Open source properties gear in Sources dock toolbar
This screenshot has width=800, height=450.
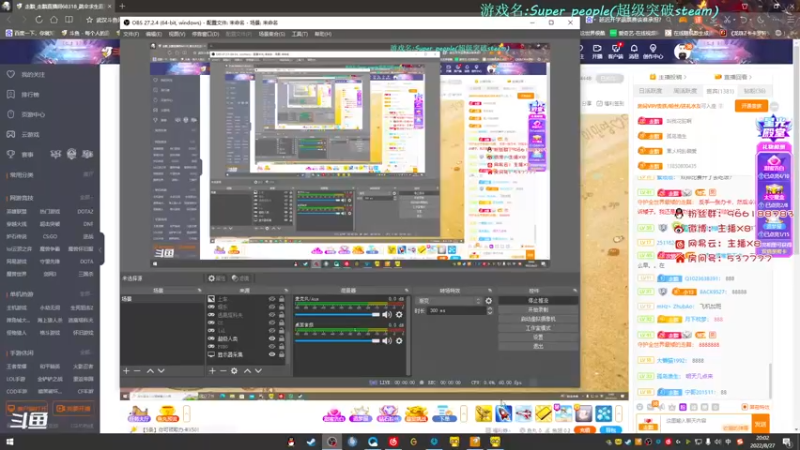pos(234,371)
